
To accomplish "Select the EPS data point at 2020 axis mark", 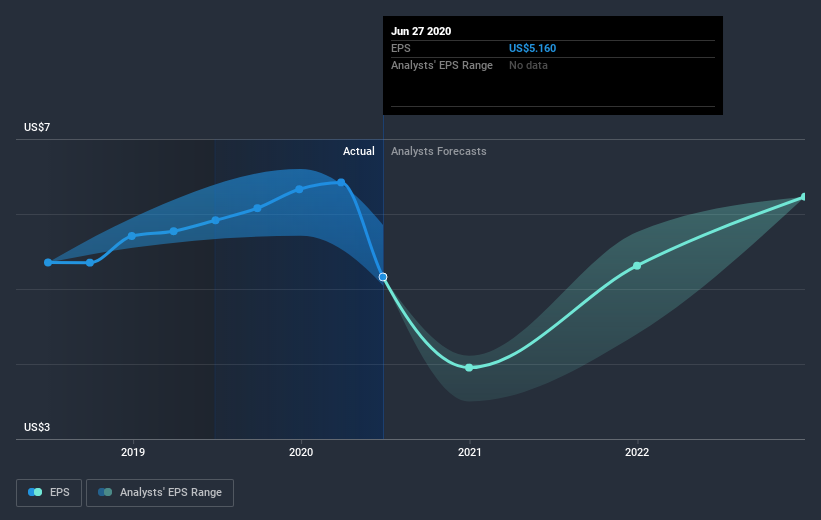I will point(299,189).
